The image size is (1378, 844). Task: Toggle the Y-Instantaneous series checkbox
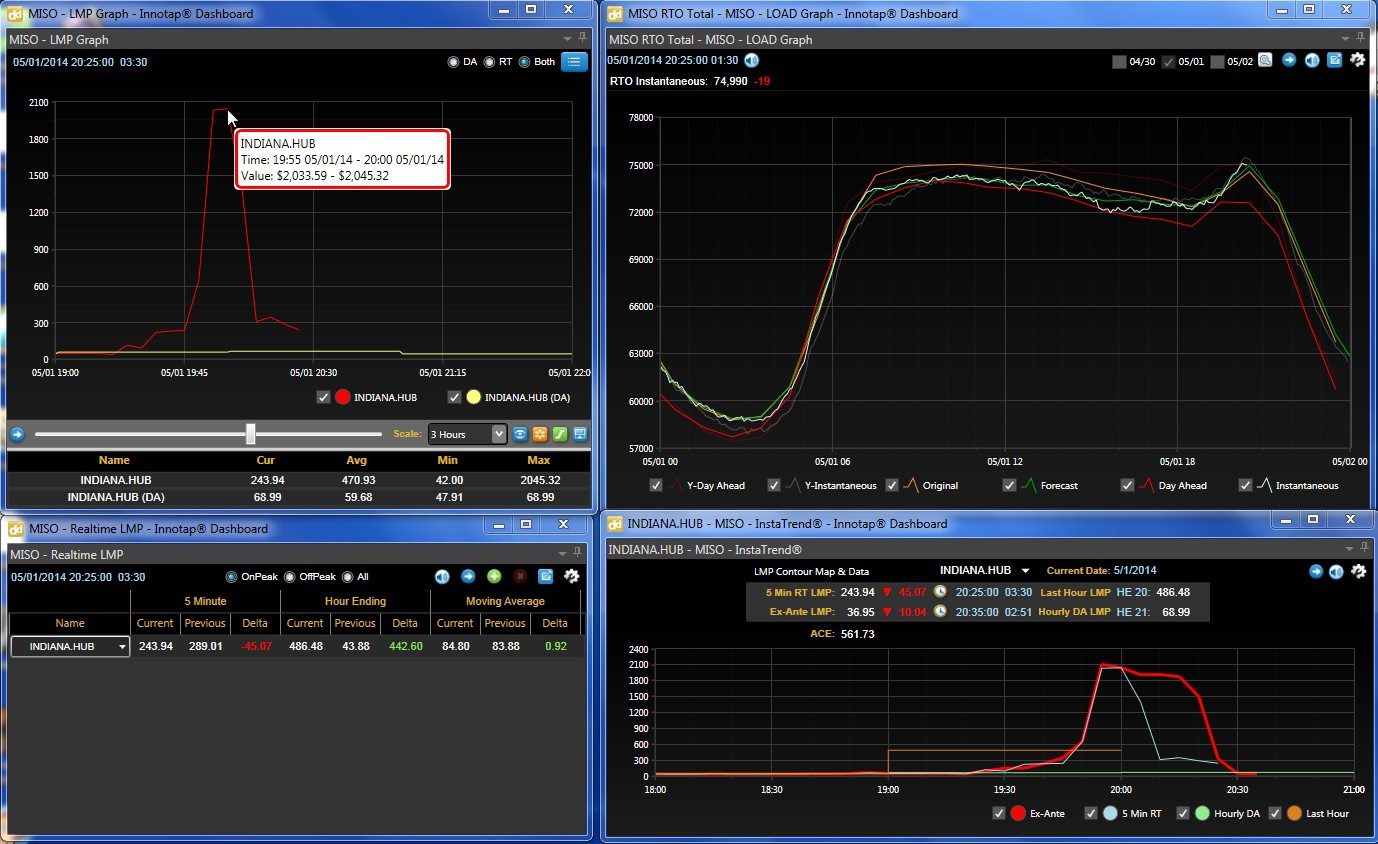pos(774,485)
